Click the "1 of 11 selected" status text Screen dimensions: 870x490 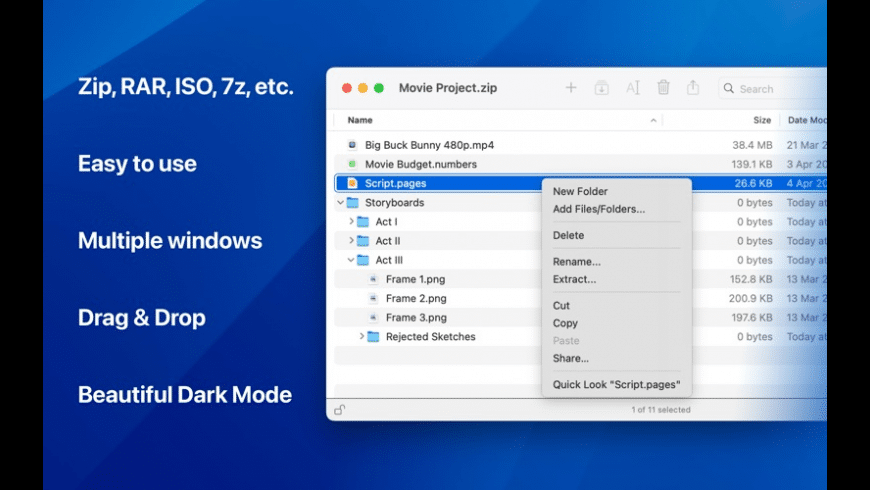pos(661,410)
